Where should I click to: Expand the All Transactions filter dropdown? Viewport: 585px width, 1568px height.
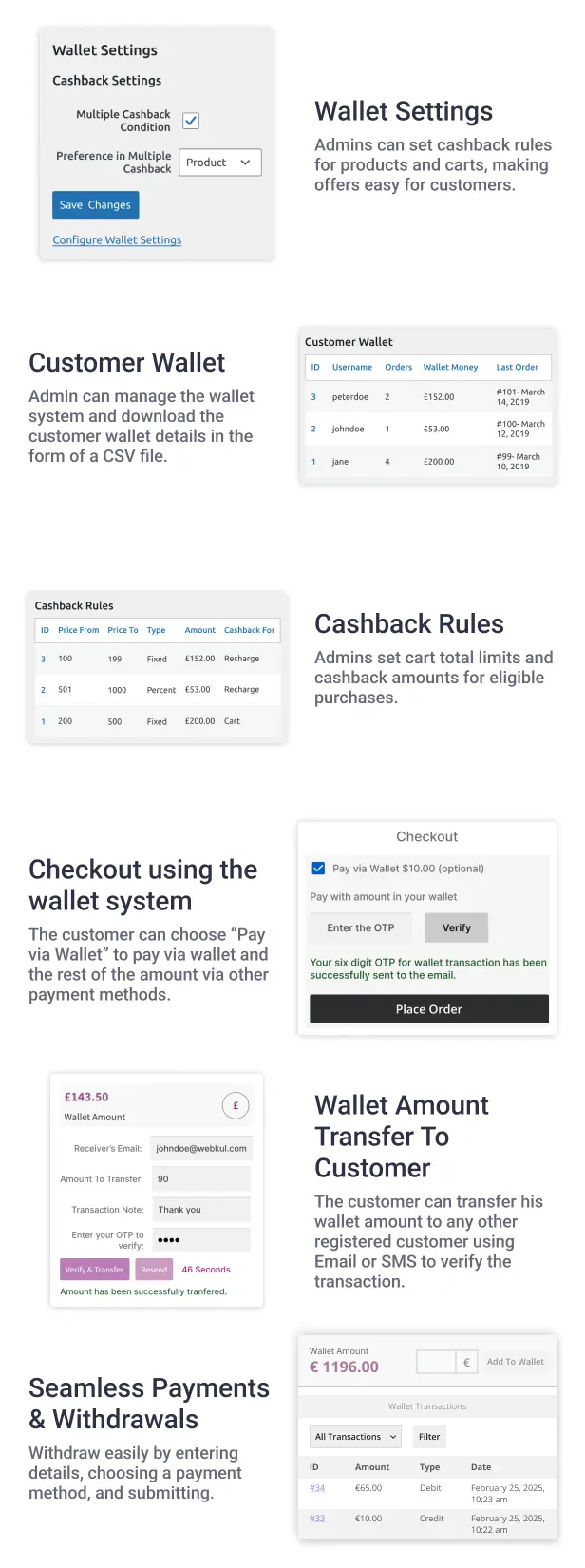pos(356,1437)
